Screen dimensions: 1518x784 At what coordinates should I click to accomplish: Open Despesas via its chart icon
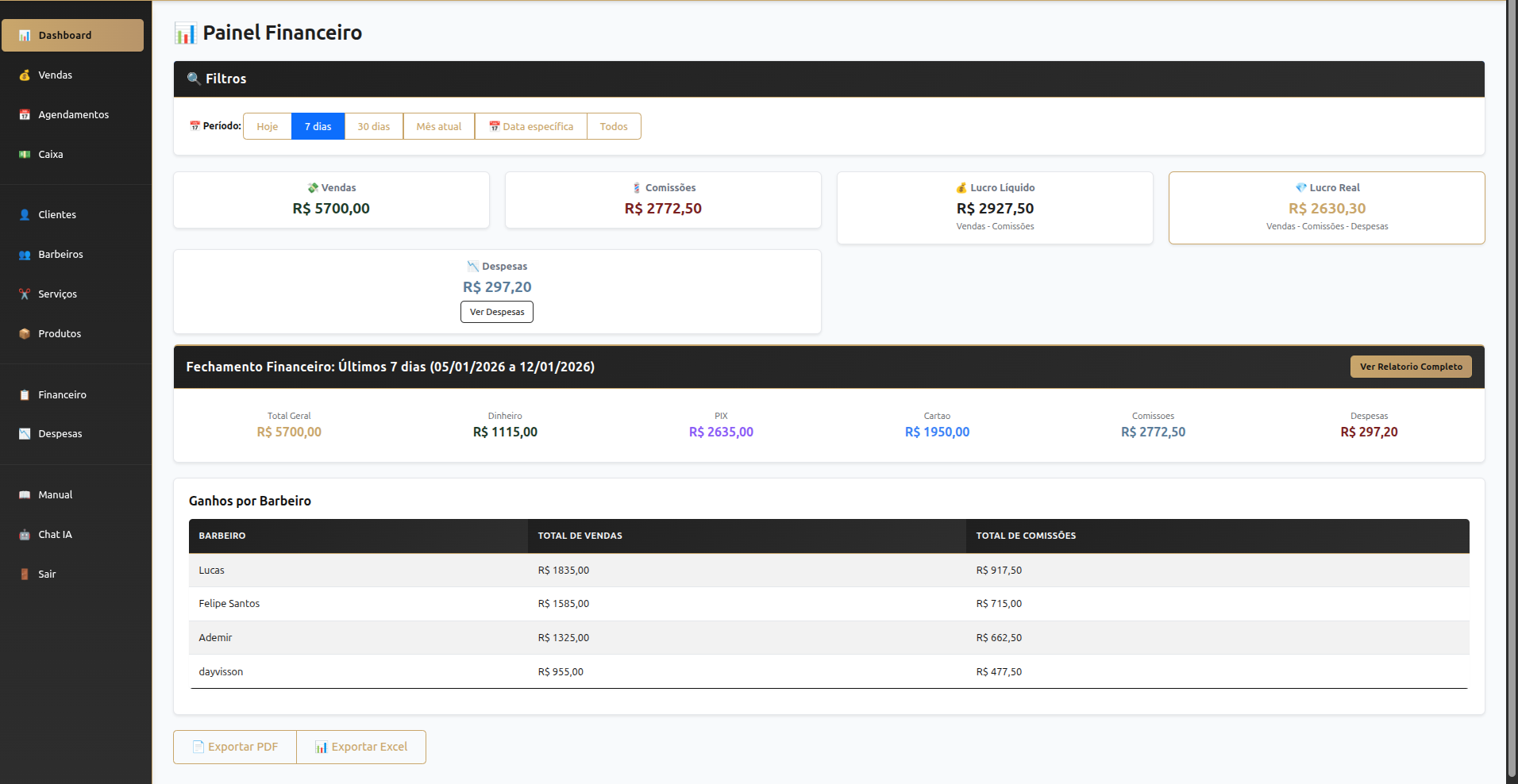[25, 433]
